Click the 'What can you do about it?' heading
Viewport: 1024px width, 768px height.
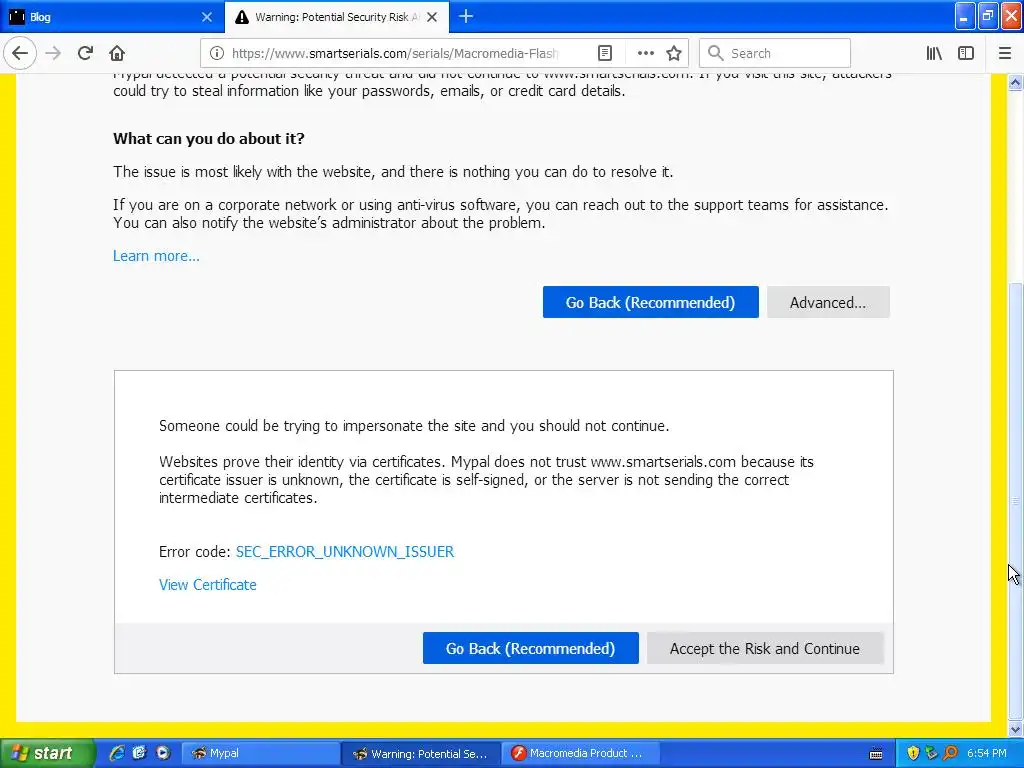(x=209, y=138)
